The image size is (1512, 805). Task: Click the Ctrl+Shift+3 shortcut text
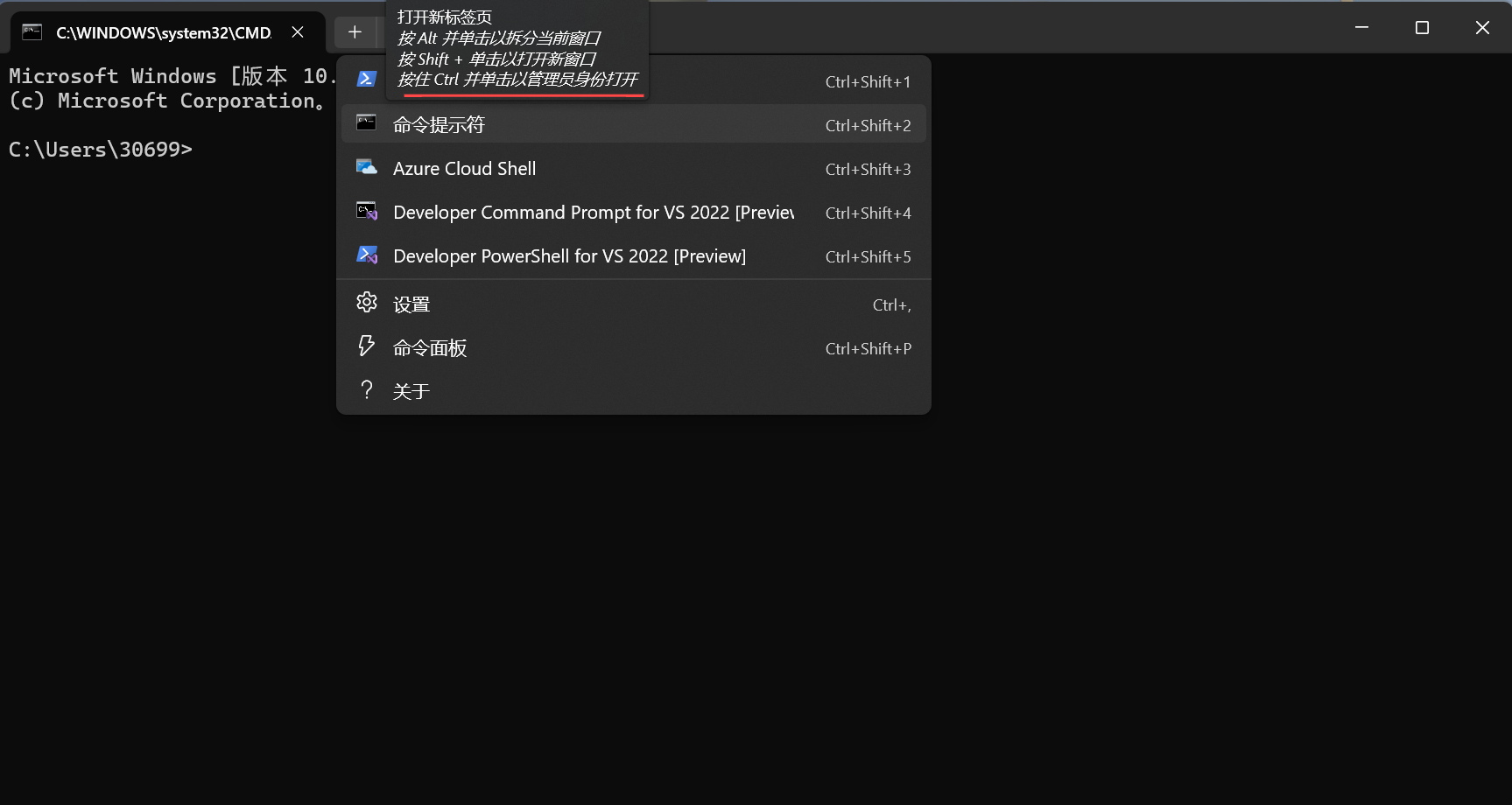(868, 169)
